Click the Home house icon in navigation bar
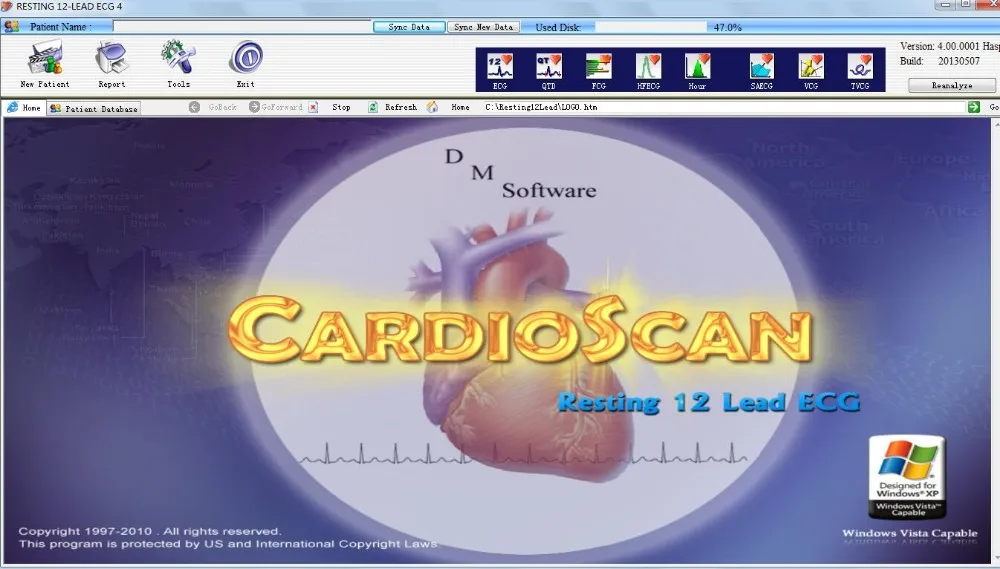This screenshot has height=569, width=1000. 432,107
